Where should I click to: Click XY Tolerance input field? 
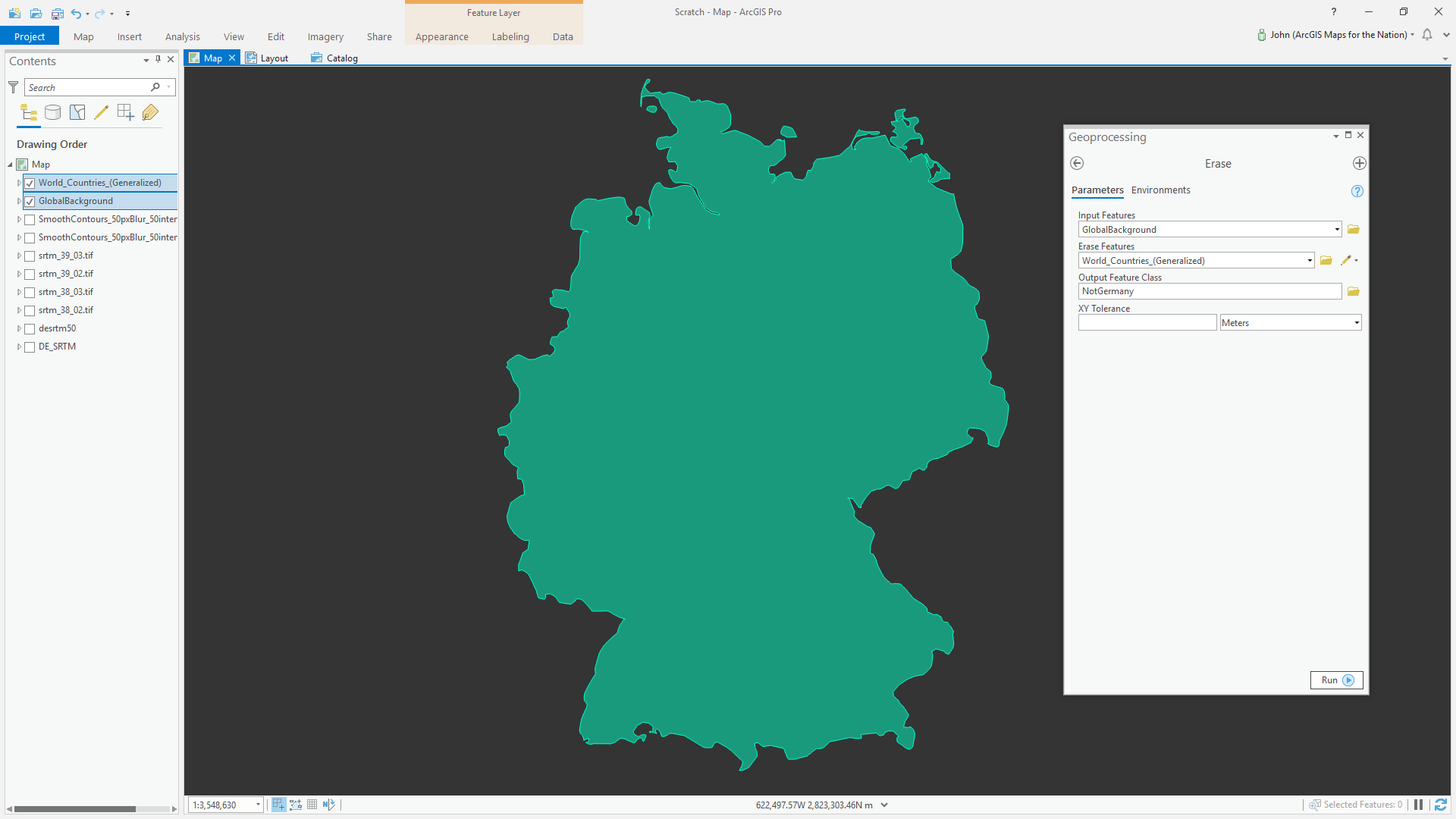point(1147,323)
